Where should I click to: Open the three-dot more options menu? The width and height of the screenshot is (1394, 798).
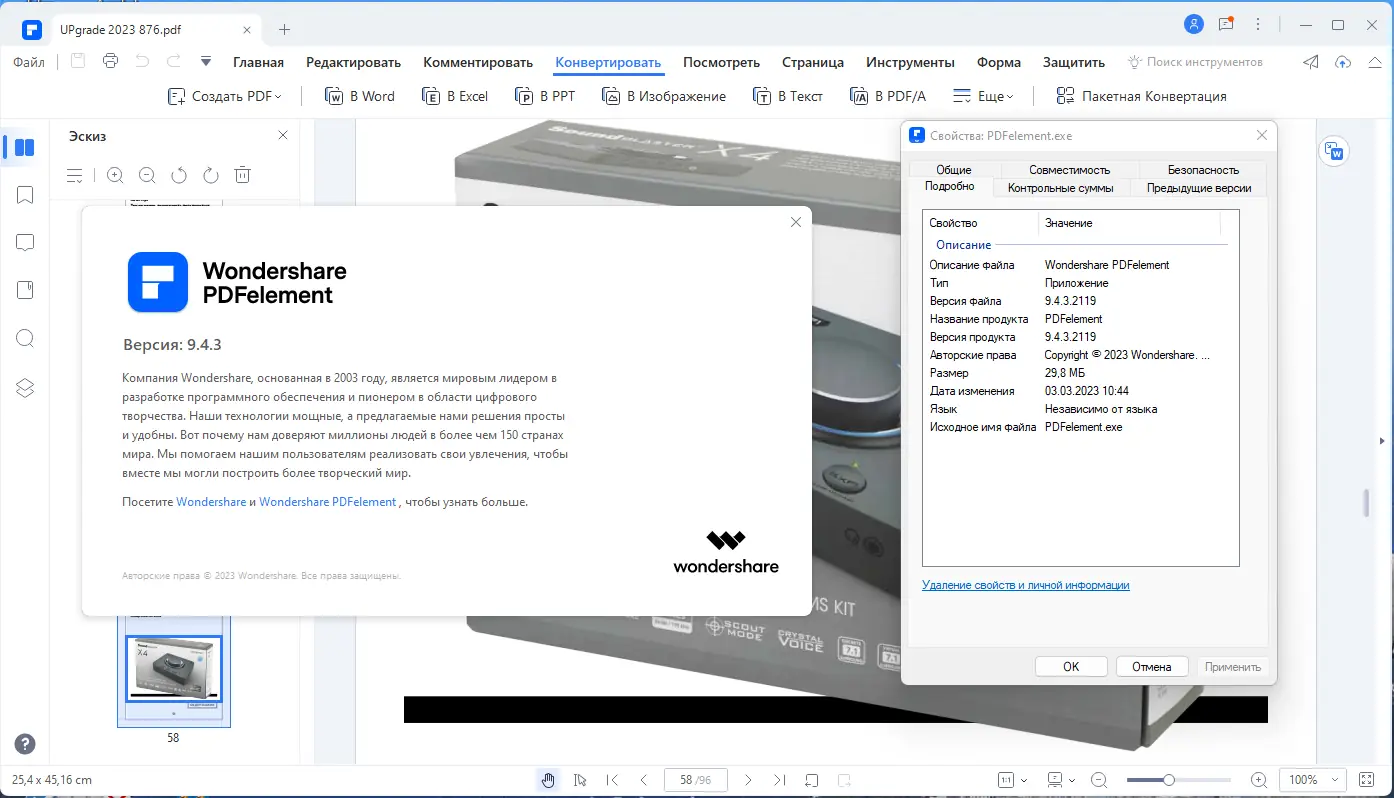(x=1260, y=25)
